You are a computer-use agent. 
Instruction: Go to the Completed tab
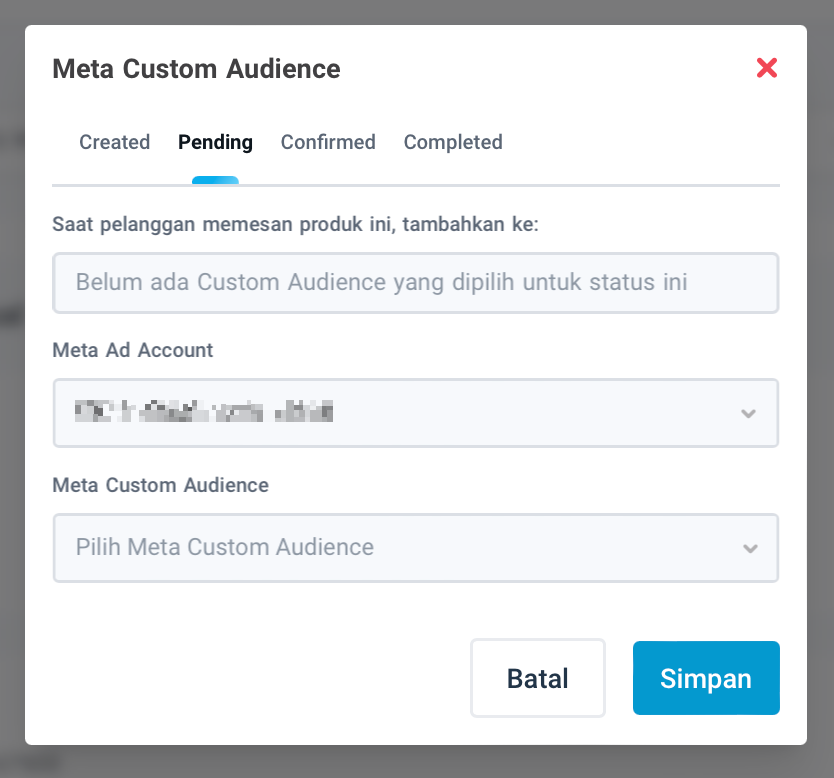tap(453, 142)
